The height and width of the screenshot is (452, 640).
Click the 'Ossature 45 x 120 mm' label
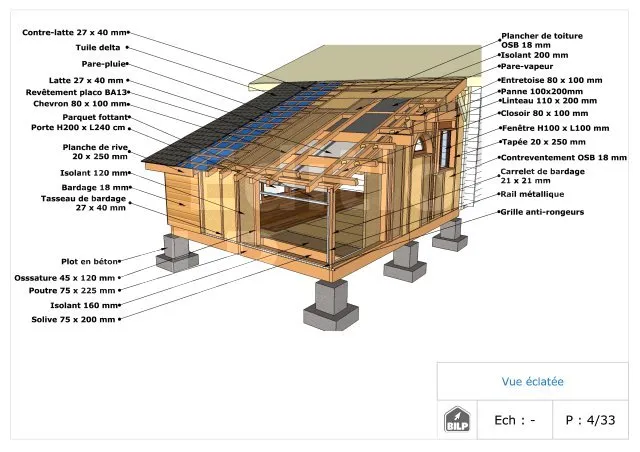(66, 278)
